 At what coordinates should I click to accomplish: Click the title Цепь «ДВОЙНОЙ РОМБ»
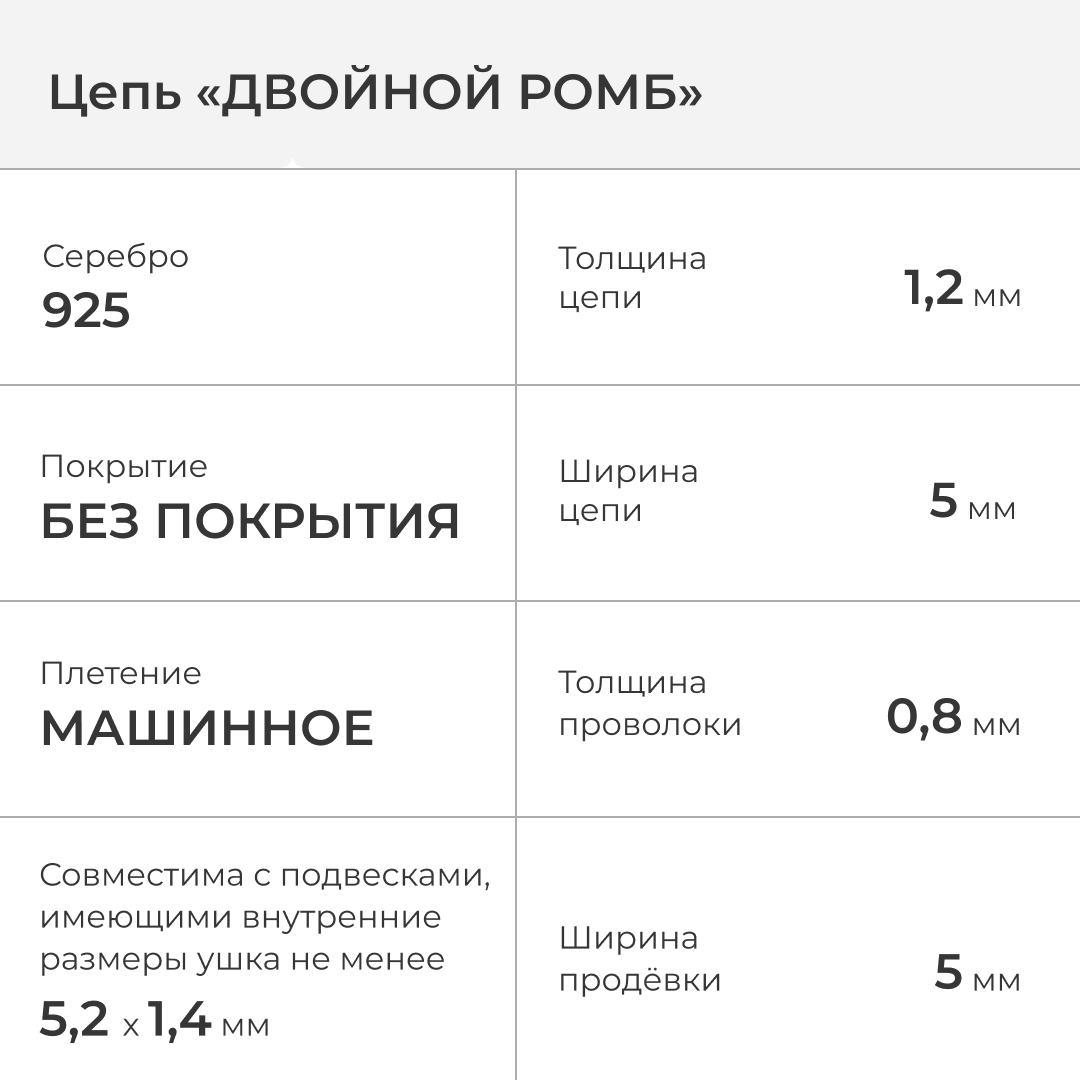pyautogui.click(x=375, y=95)
